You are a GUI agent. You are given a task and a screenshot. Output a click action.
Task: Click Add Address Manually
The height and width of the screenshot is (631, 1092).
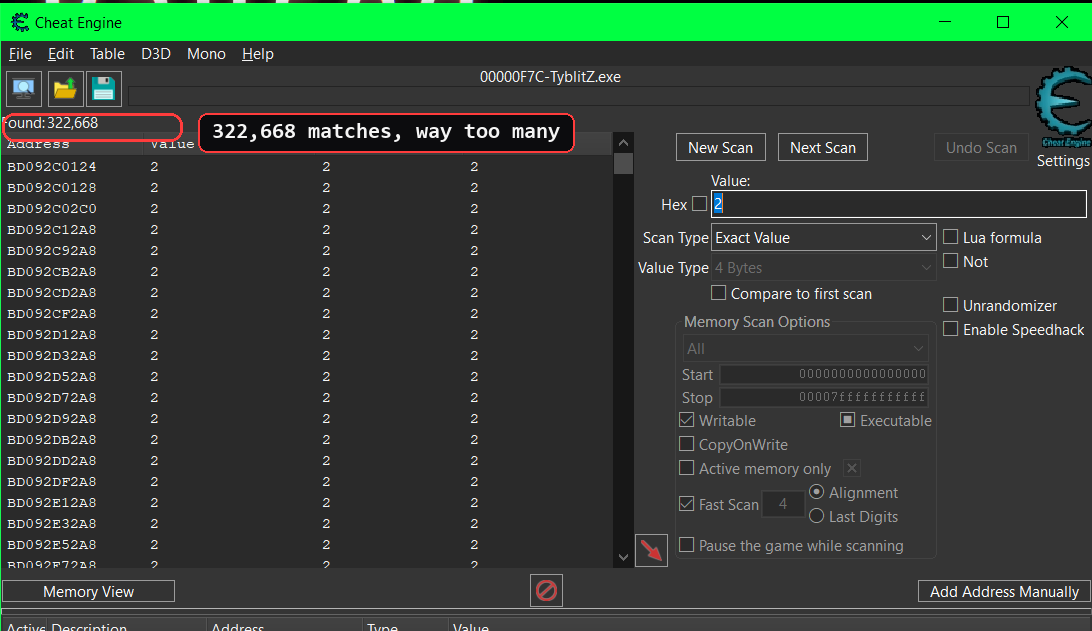tap(1004, 591)
